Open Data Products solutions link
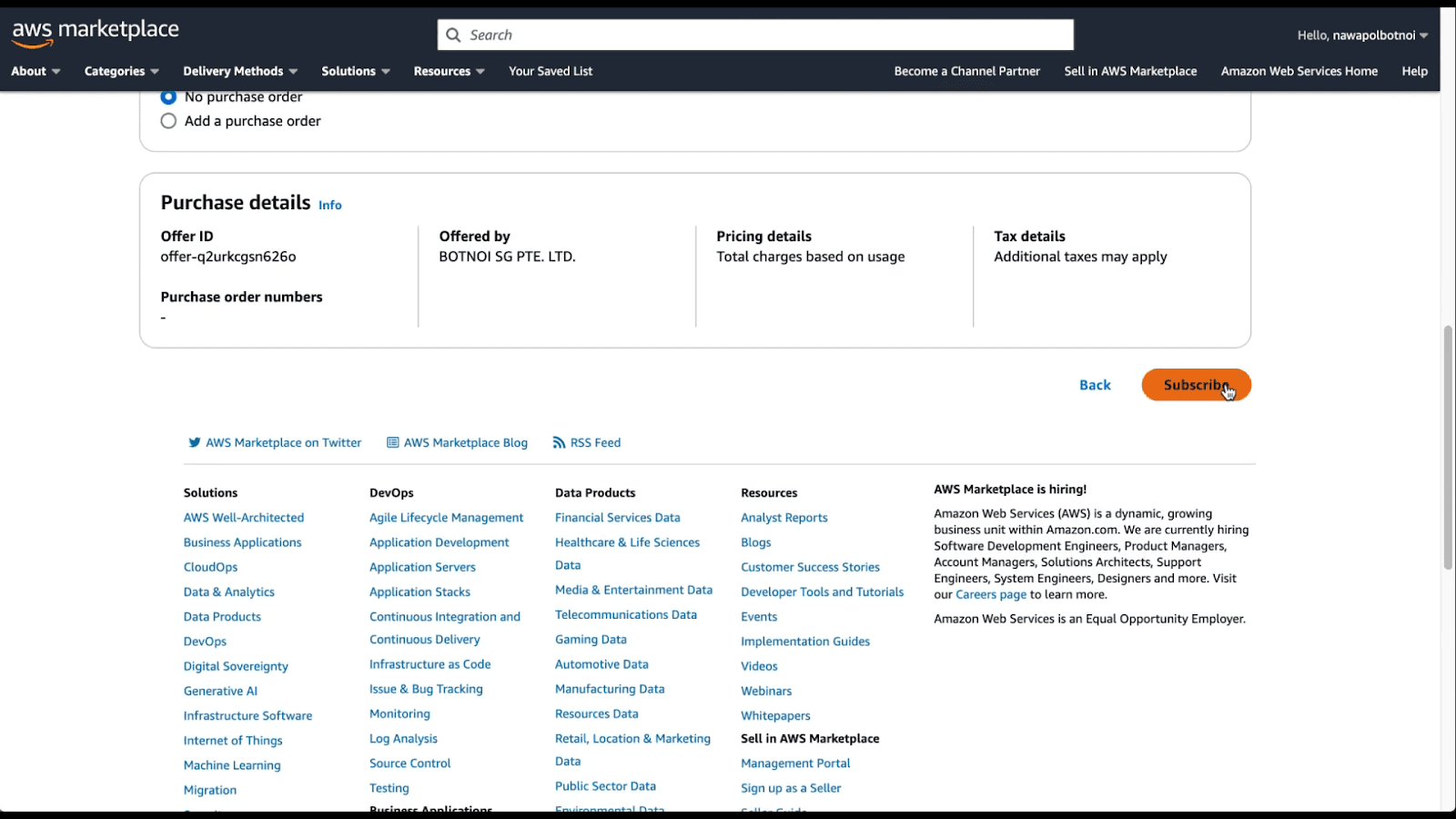 tap(222, 616)
